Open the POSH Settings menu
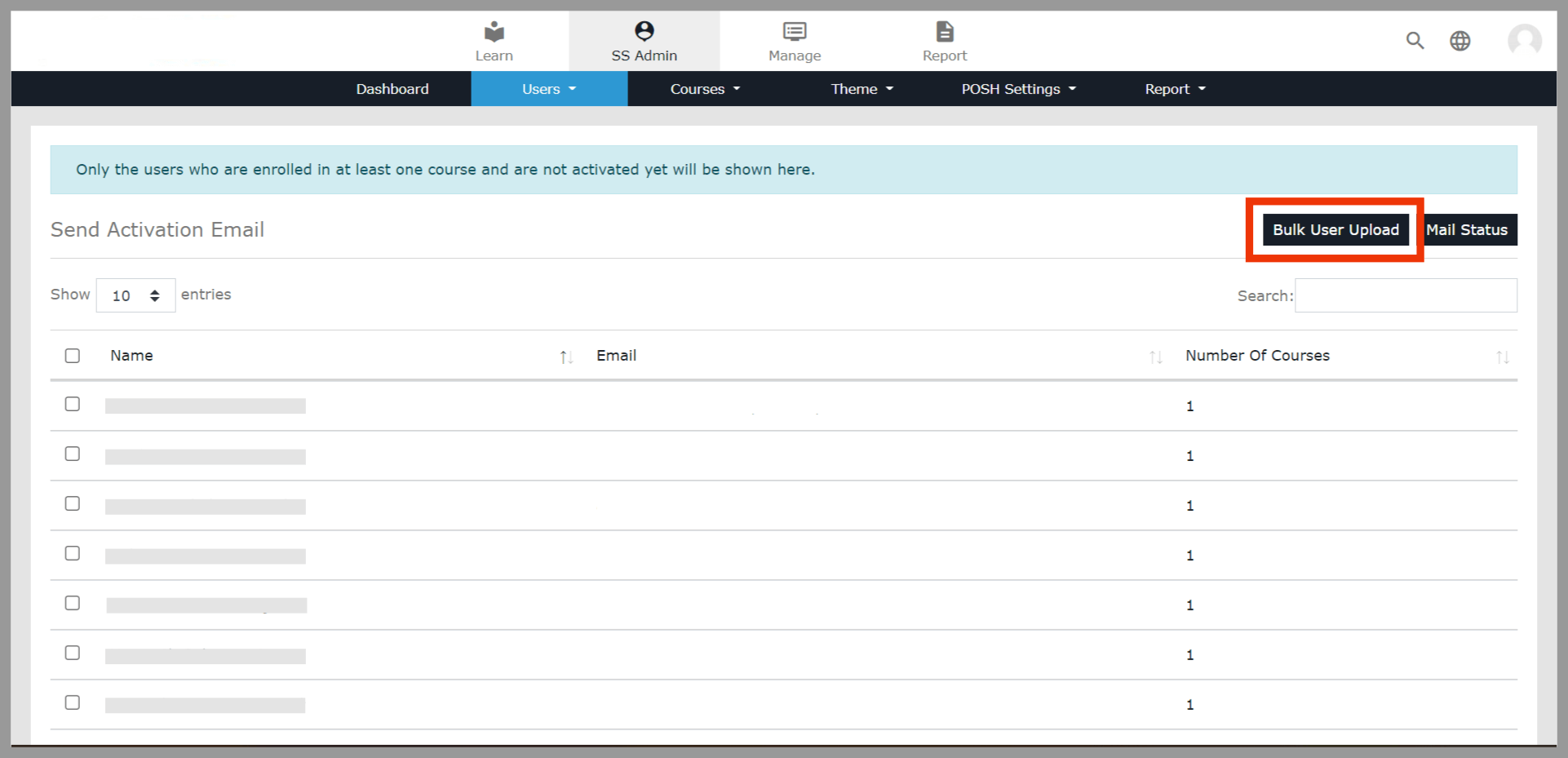The height and width of the screenshot is (758, 1568). 1018,89
